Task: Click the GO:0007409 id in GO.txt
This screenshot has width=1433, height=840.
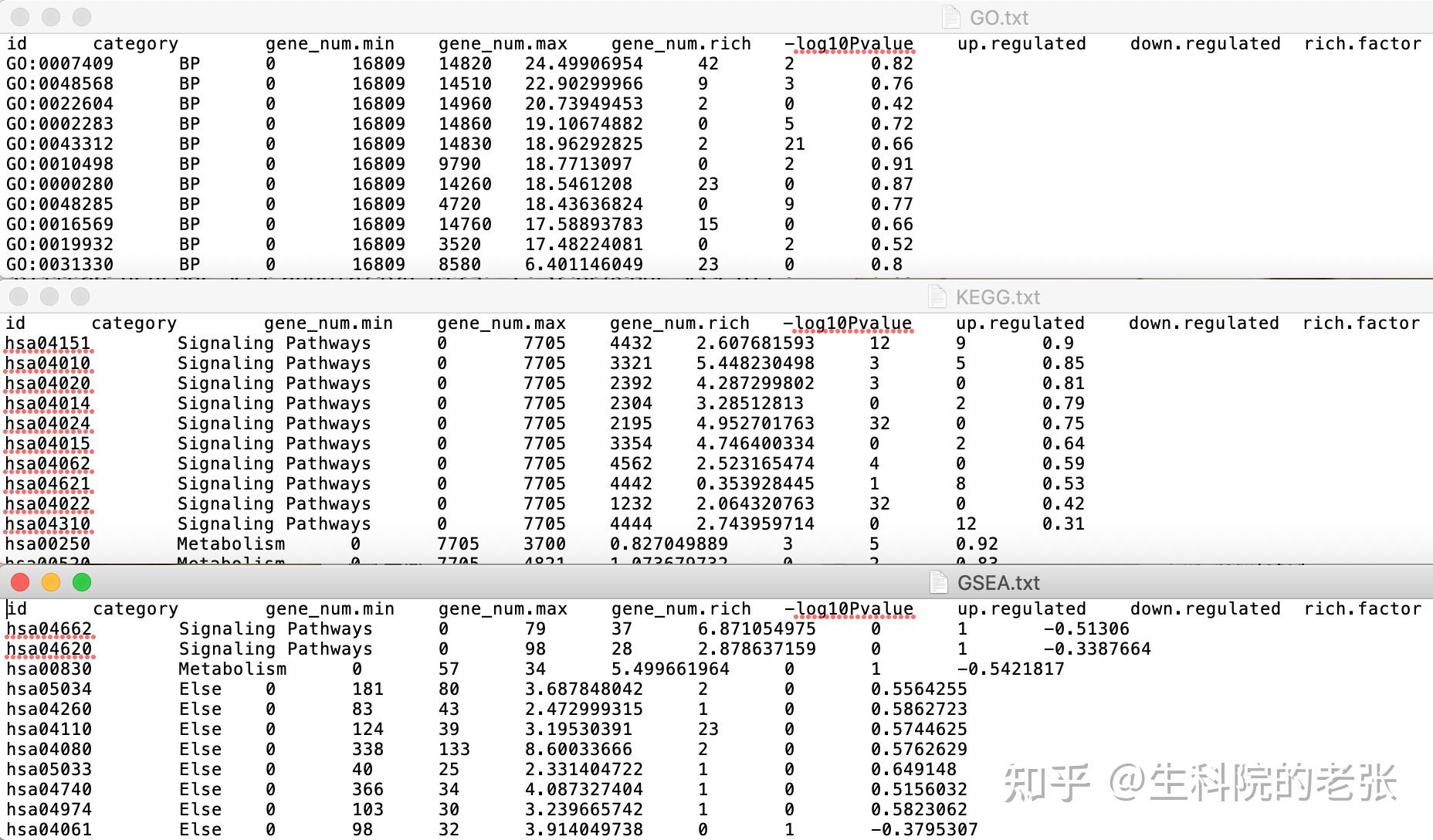Action: click(x=59, y=63)
